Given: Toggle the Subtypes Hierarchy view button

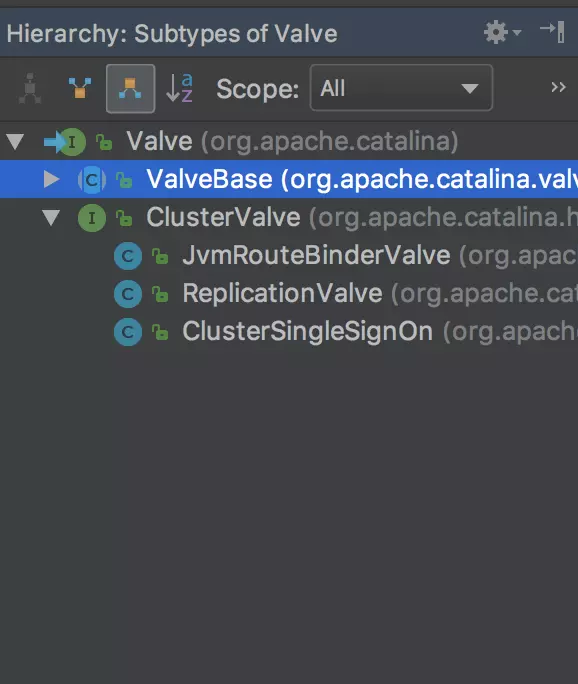Looking at the screenshot, I should point(130,89).
